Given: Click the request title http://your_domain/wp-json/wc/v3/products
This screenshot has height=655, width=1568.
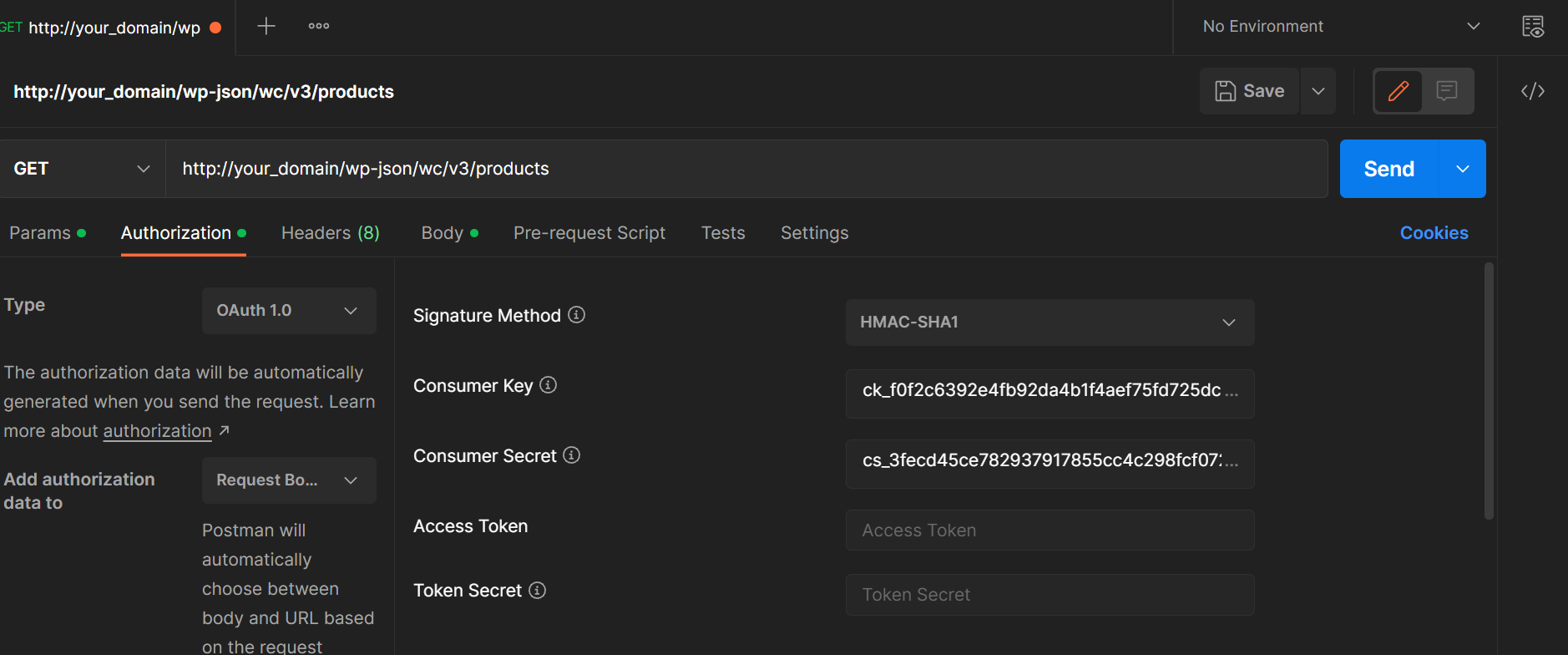Looking at the screenshot, I should 204,92.
